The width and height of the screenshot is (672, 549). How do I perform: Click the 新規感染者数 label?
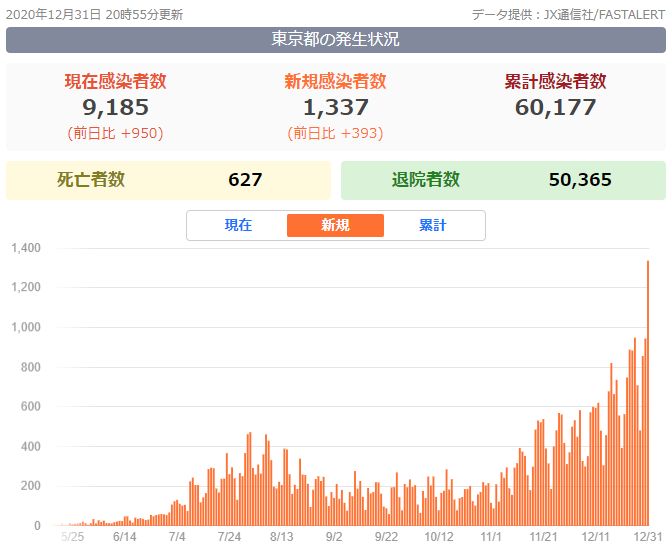click(x=336, y=81)
